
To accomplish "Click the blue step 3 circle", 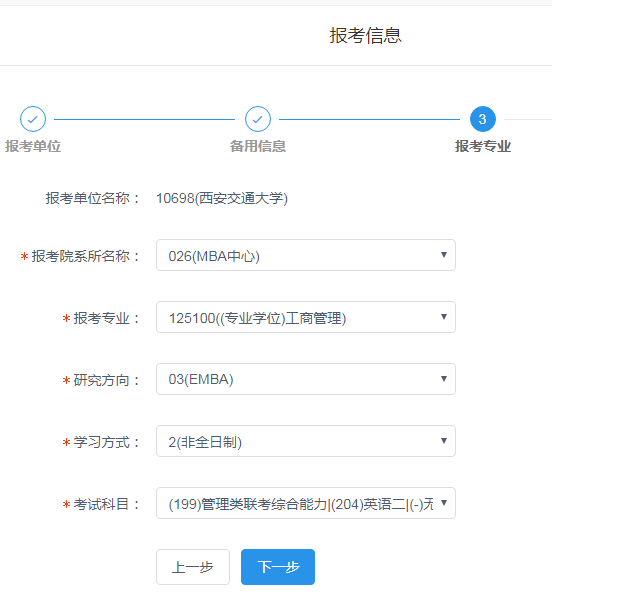I will (x=482, y=119).
